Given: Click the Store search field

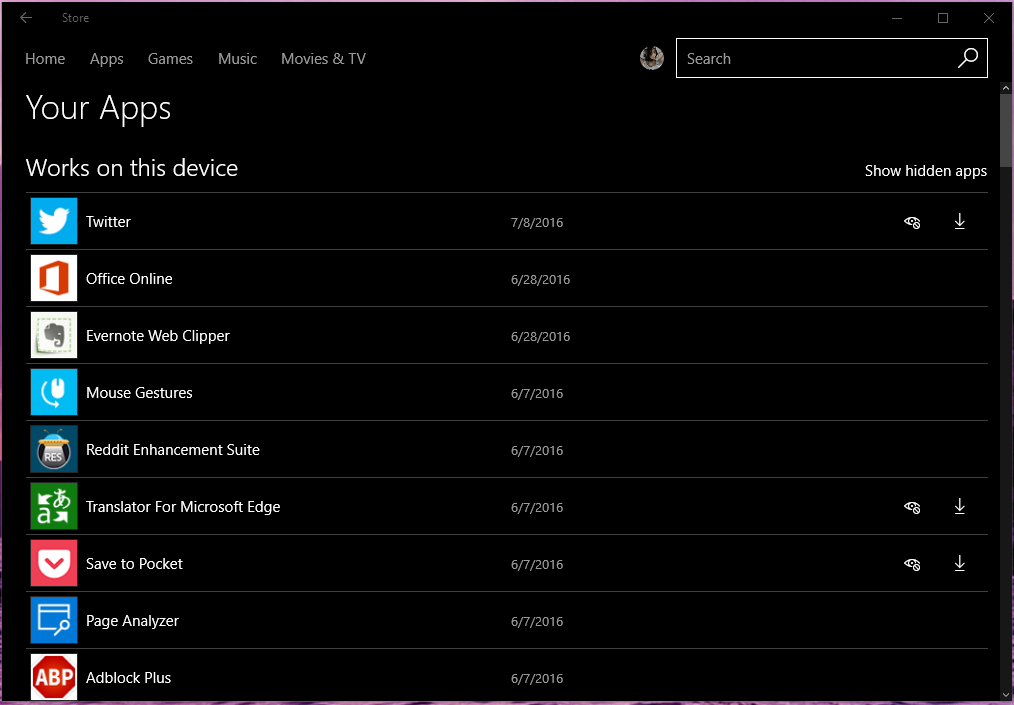Looking at the screenshot, I should pyautogui.click(x=815, y=59).
